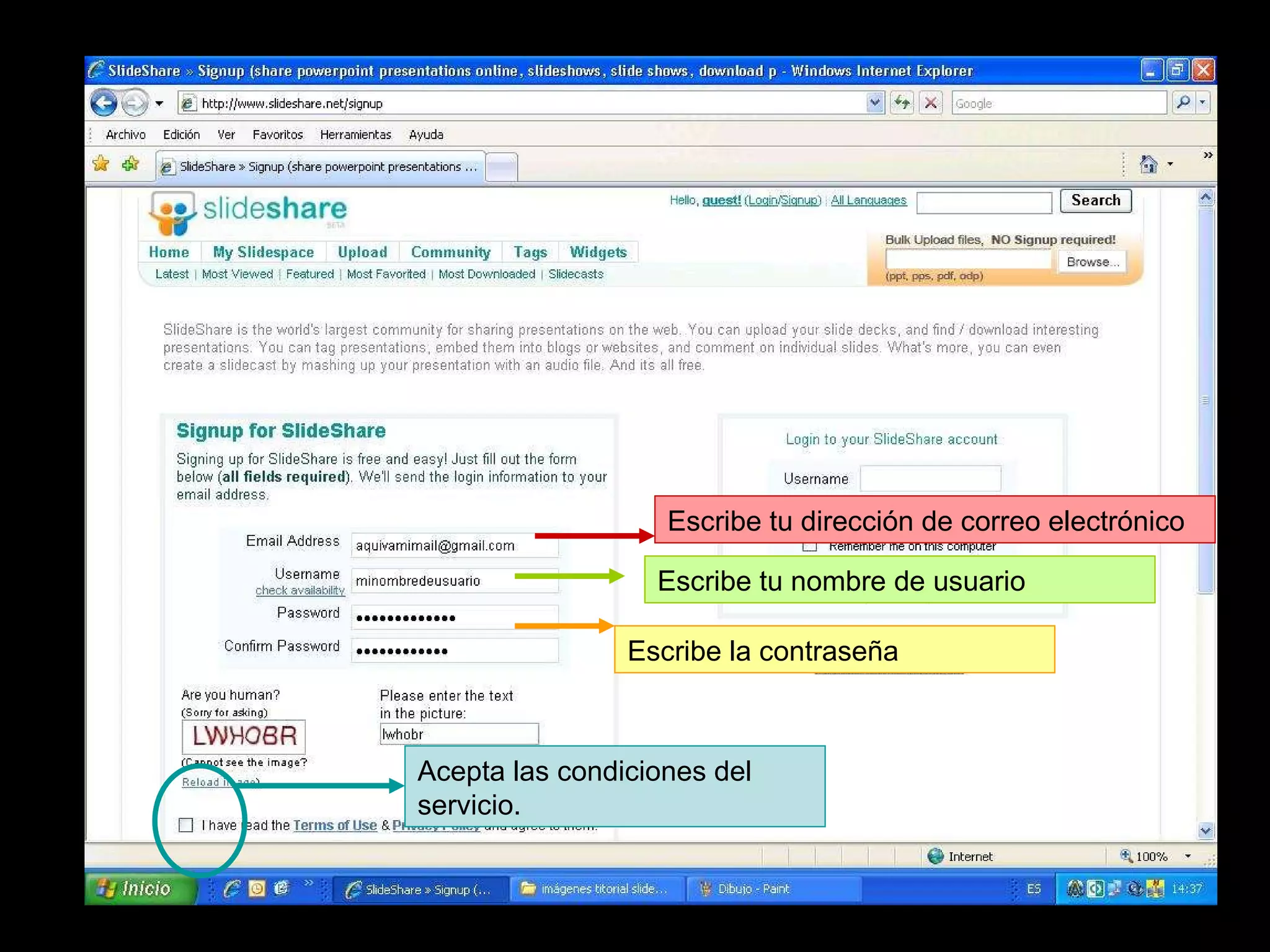Click the system tray clock 14:37
The height and width of the screenshot is (952, 1270).
click(1187, 889)
